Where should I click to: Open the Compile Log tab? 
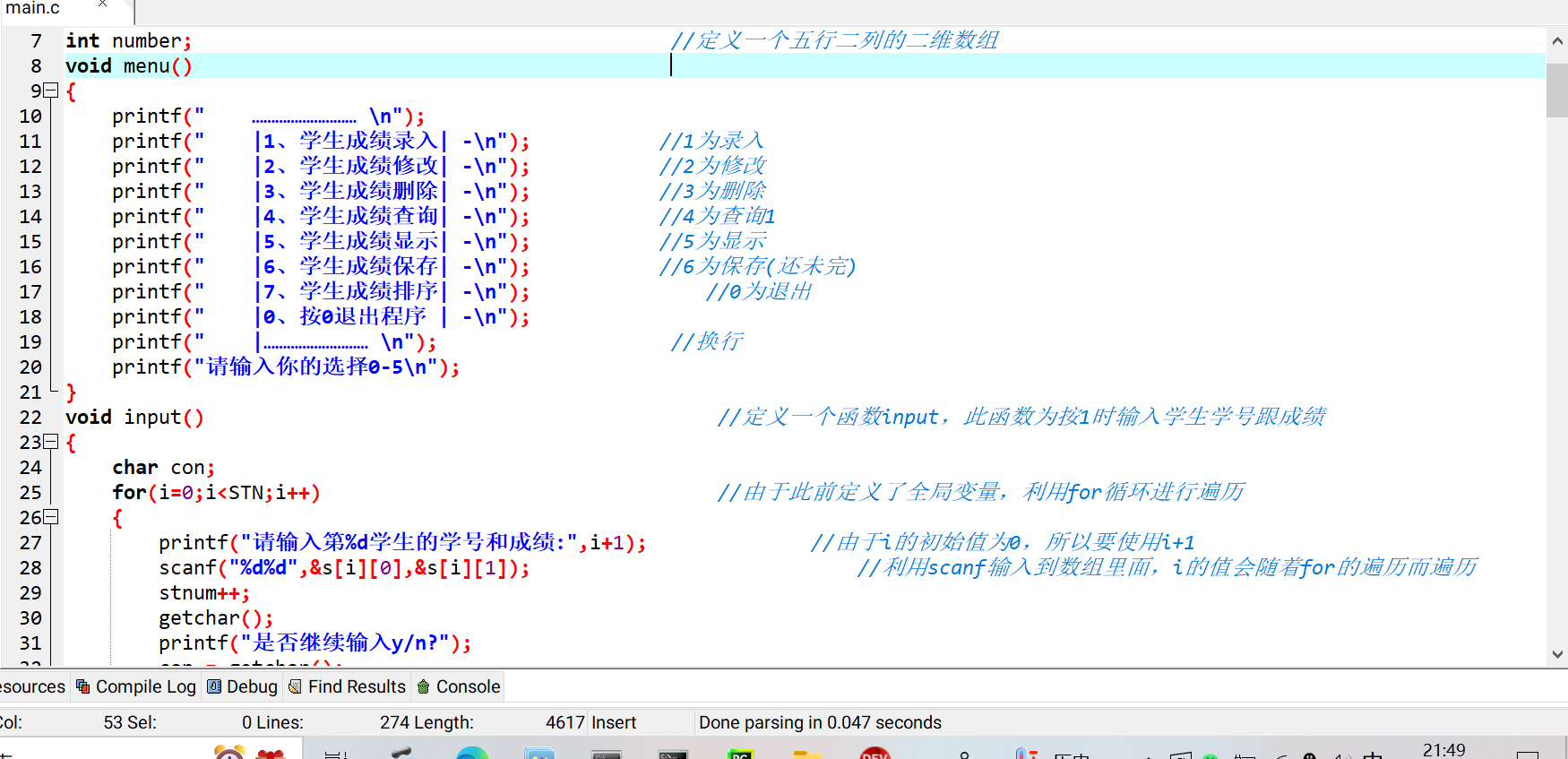[136, 686]
